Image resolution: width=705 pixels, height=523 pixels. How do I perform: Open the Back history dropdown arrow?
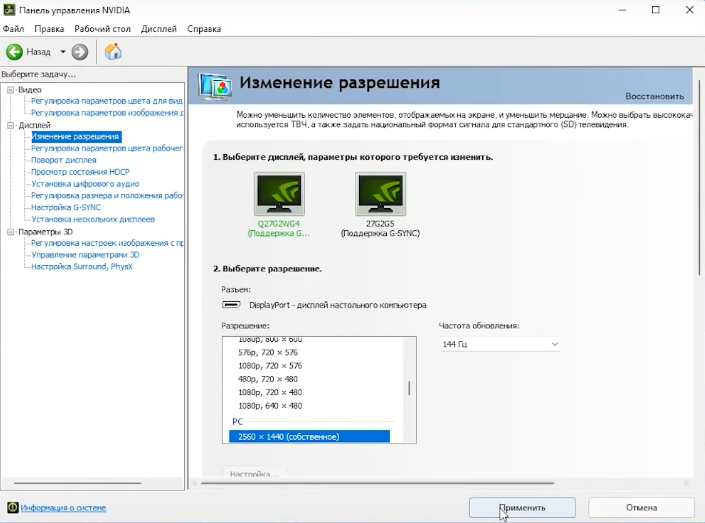(x=63, y=52)
